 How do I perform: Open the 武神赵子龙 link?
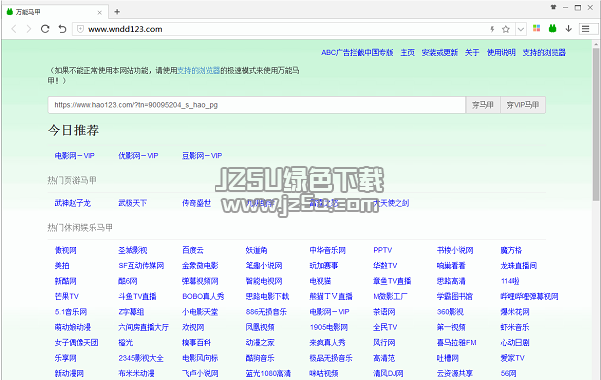pyautogui.click(x=72, y=203)
